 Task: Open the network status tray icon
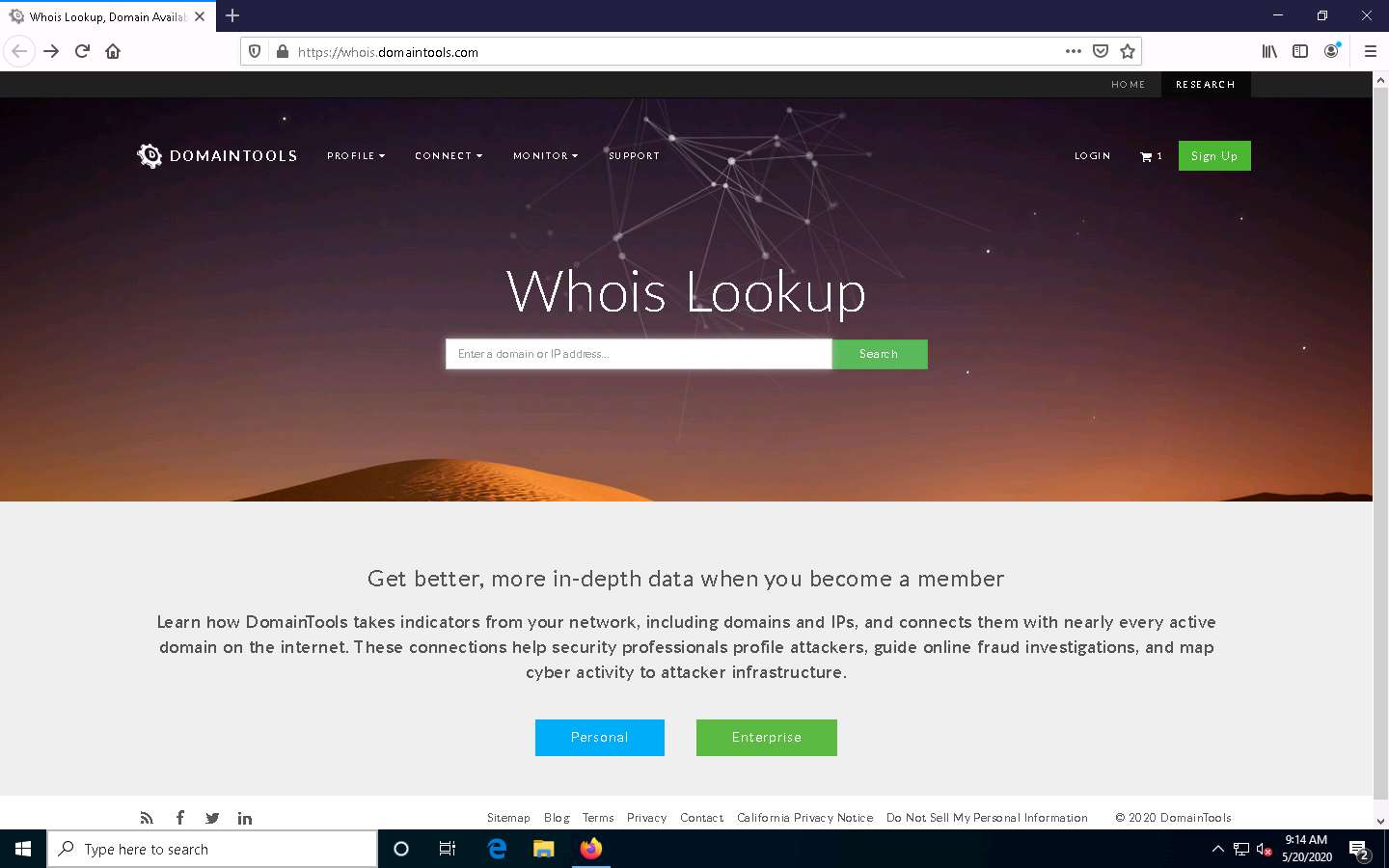(1241, 850)
